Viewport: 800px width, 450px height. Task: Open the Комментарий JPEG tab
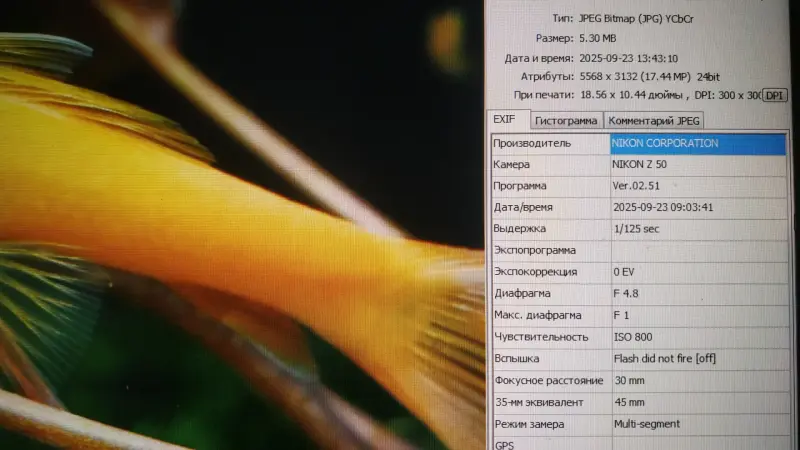tap(654, 120)
